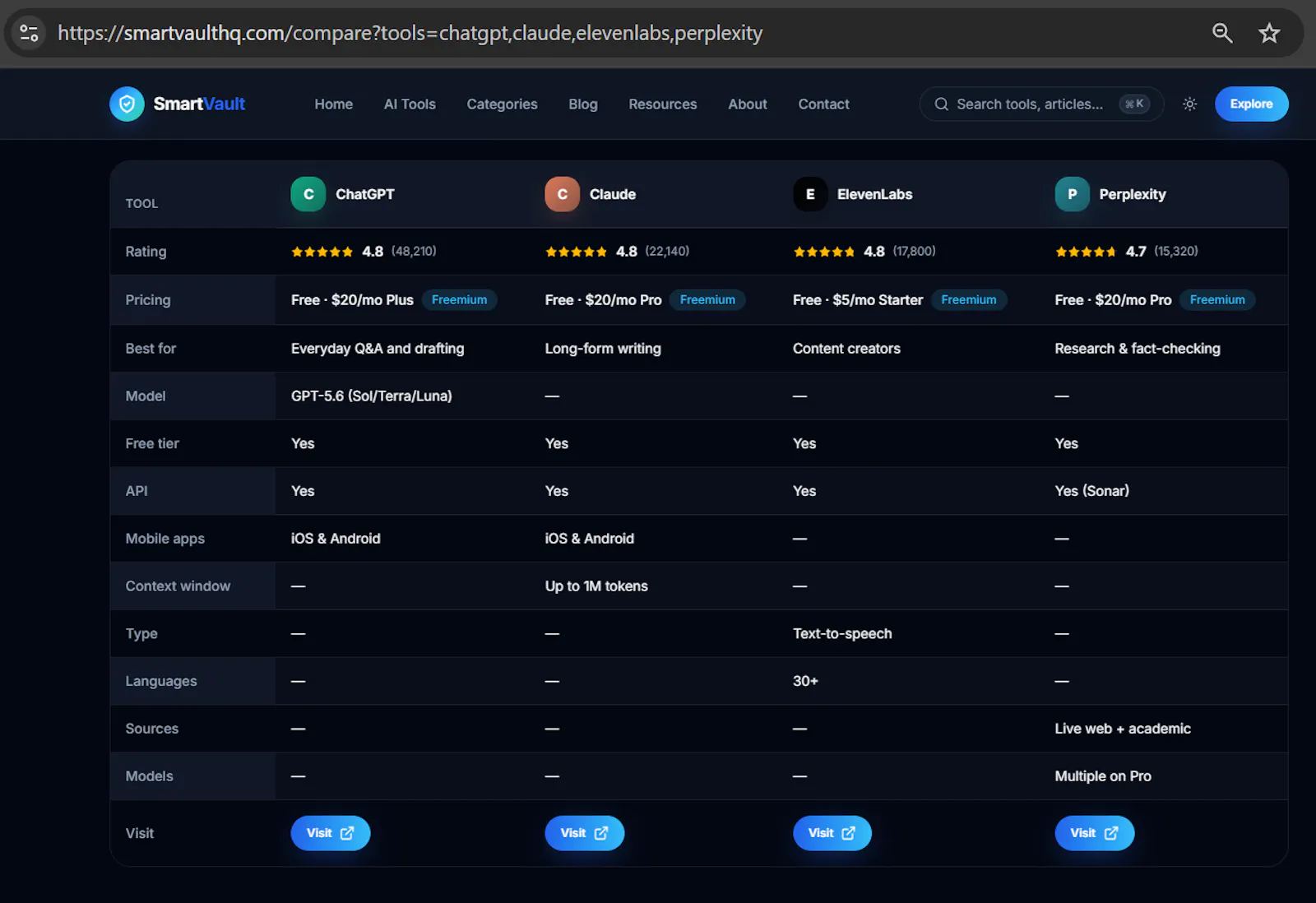Screen dimensions: 1316x903
Task: Open the Home menu item
Action: coord(333,104)
